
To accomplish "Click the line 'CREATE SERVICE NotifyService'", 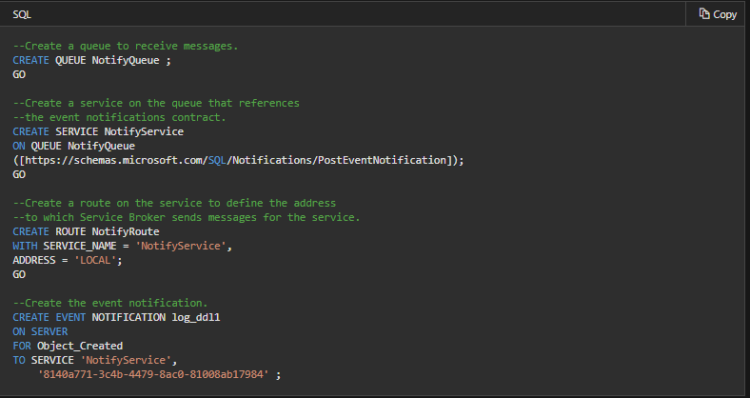I will point(98,132).
